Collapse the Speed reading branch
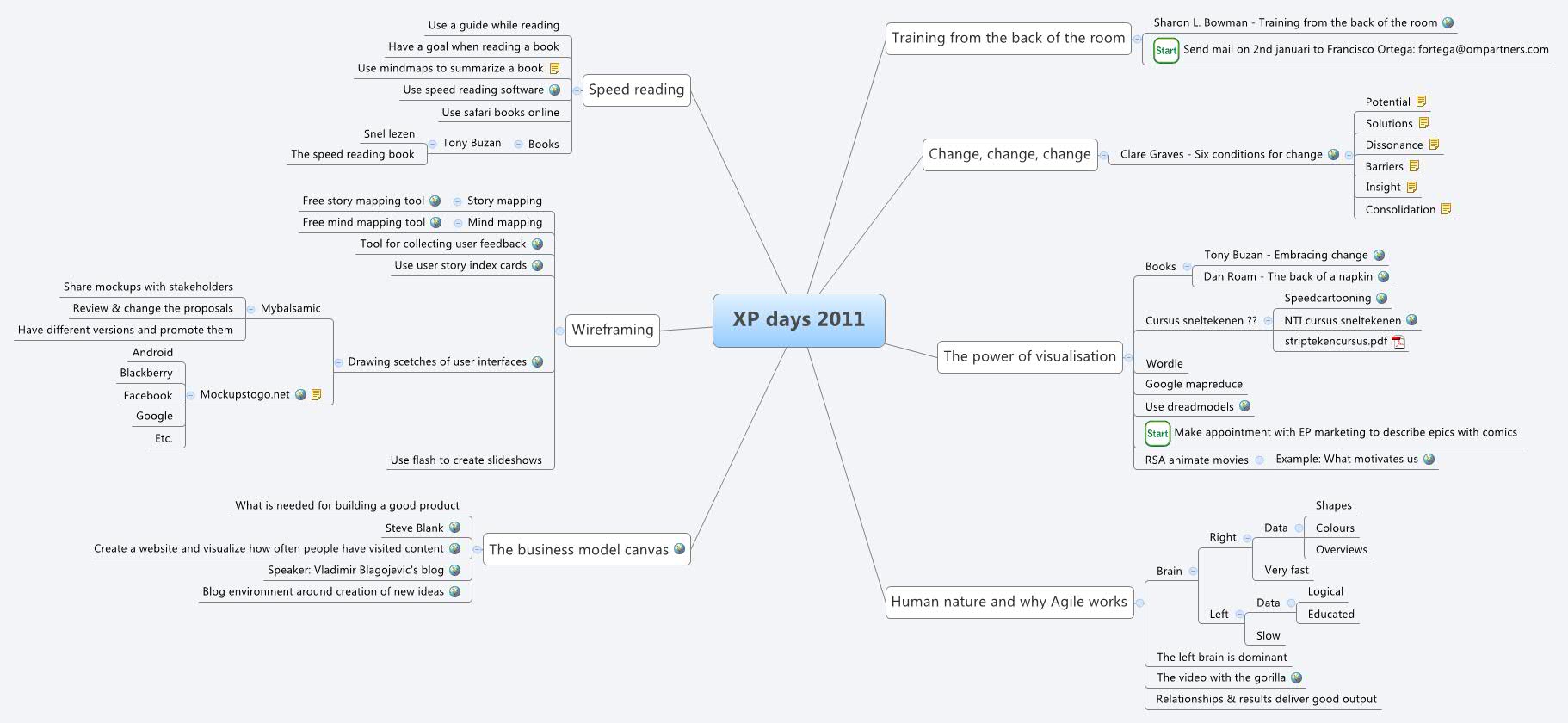Screen dimensions: 1568x723 (577, 90)
